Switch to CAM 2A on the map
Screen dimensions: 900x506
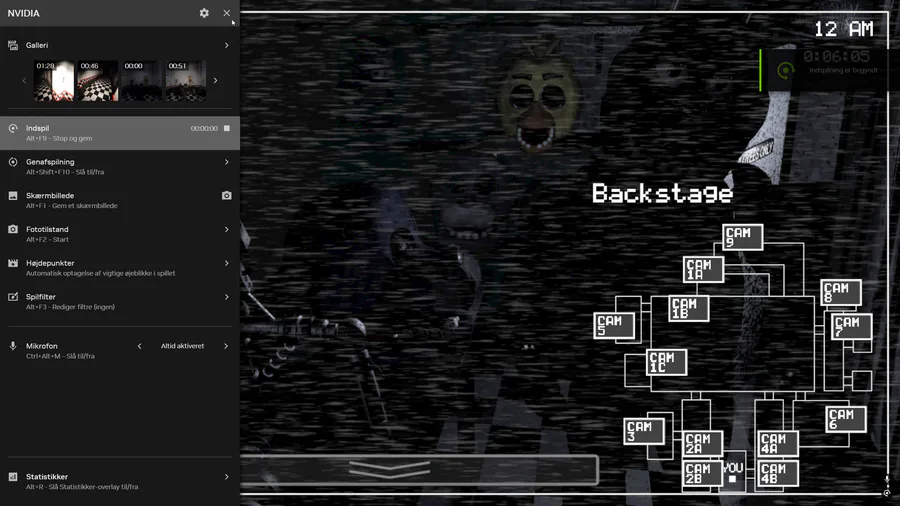(703, 444)
